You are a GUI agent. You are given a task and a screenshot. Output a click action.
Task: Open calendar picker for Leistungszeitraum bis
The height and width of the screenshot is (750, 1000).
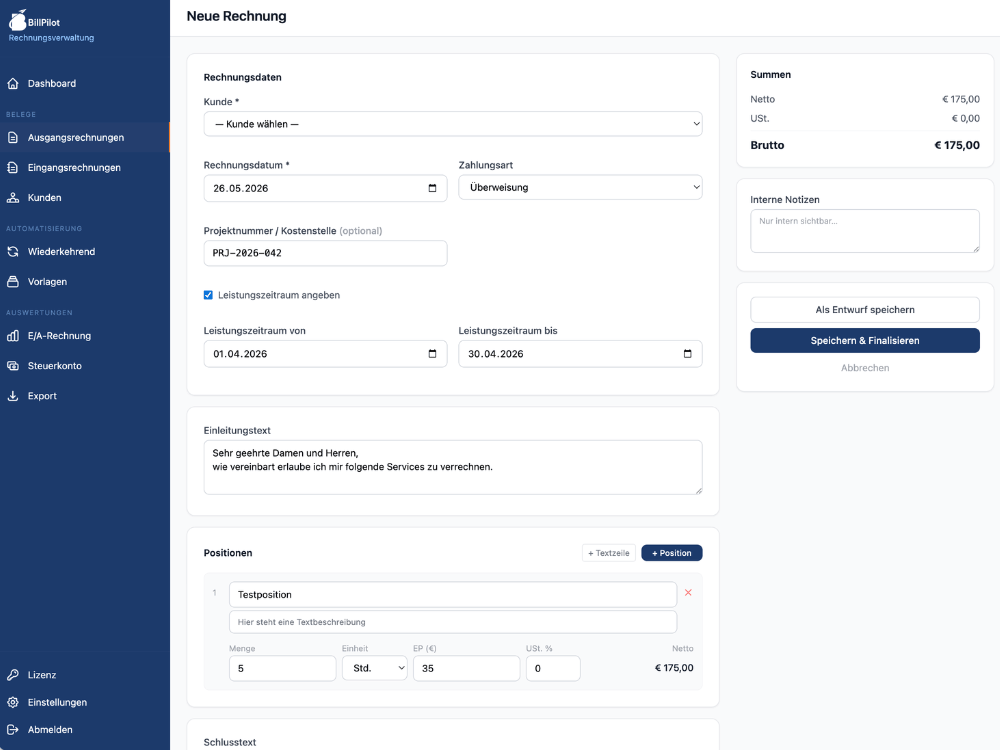[688, 354]
